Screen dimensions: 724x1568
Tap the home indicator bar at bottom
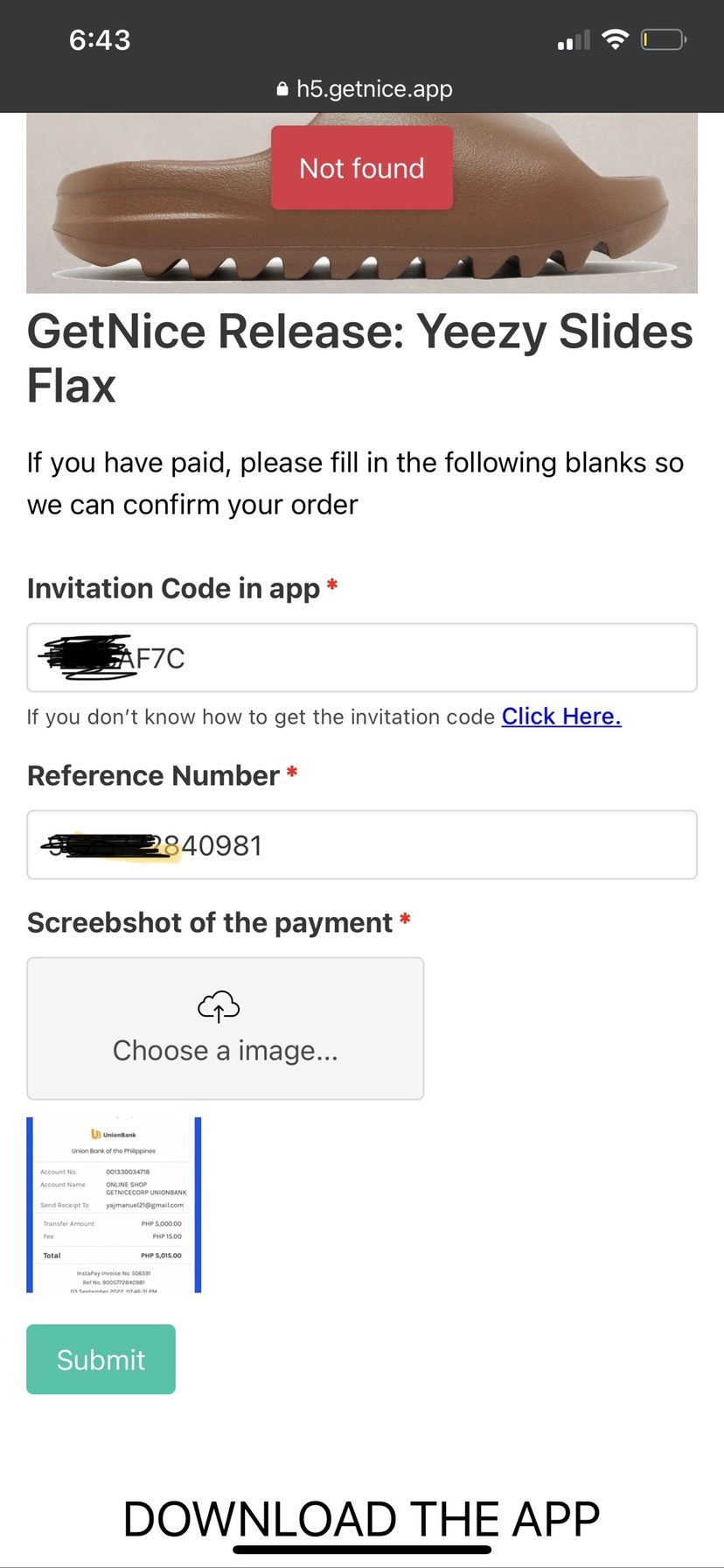[x=362, y=1550]
